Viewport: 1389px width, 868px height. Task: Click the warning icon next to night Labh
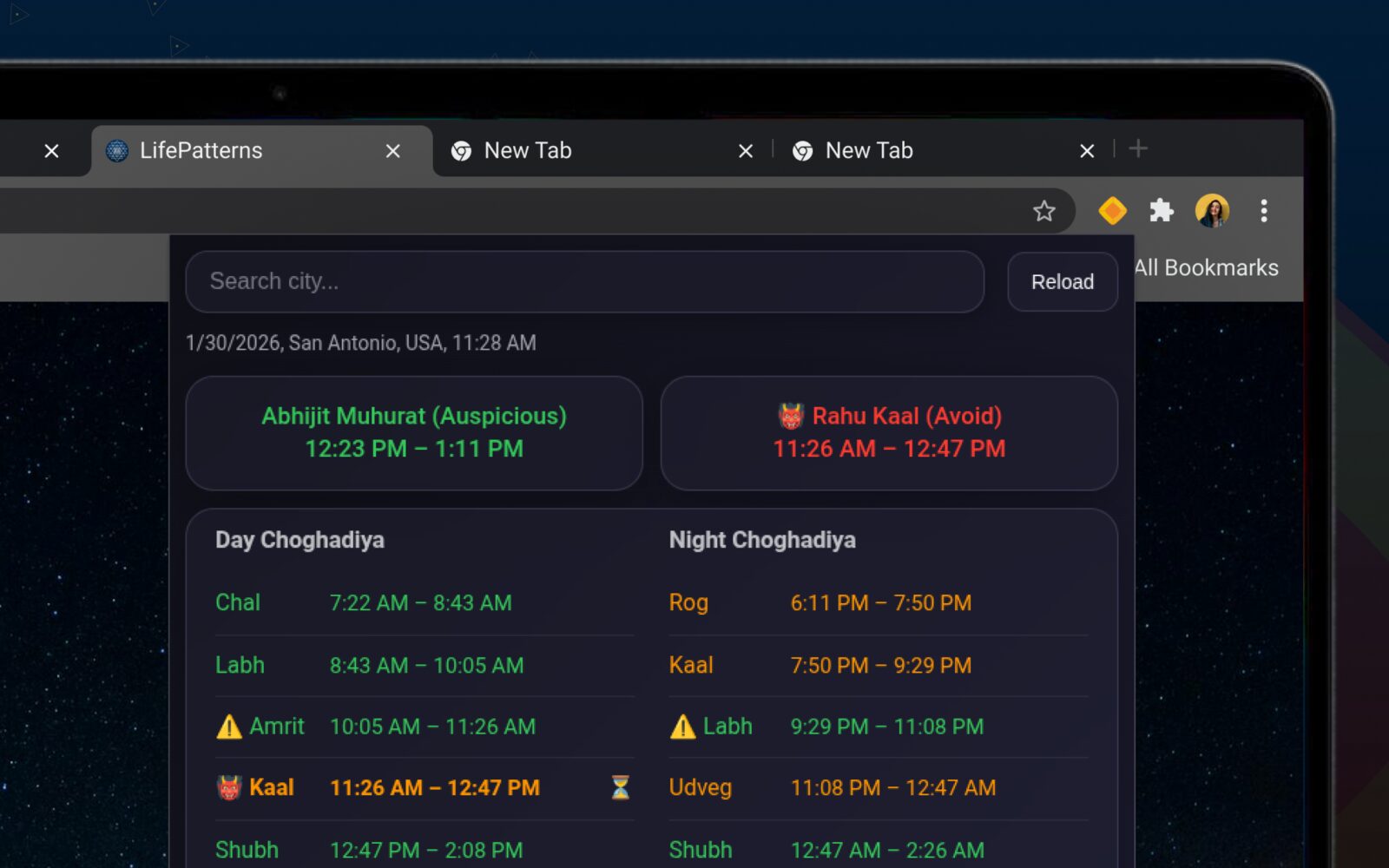point(683,727)
